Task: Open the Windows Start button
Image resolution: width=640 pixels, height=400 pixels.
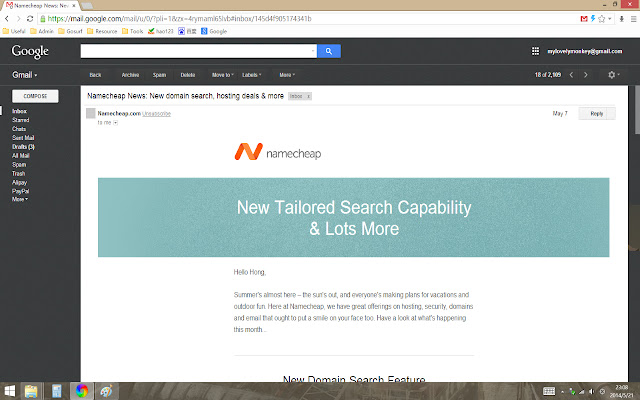Action: [x=9, y=391]
